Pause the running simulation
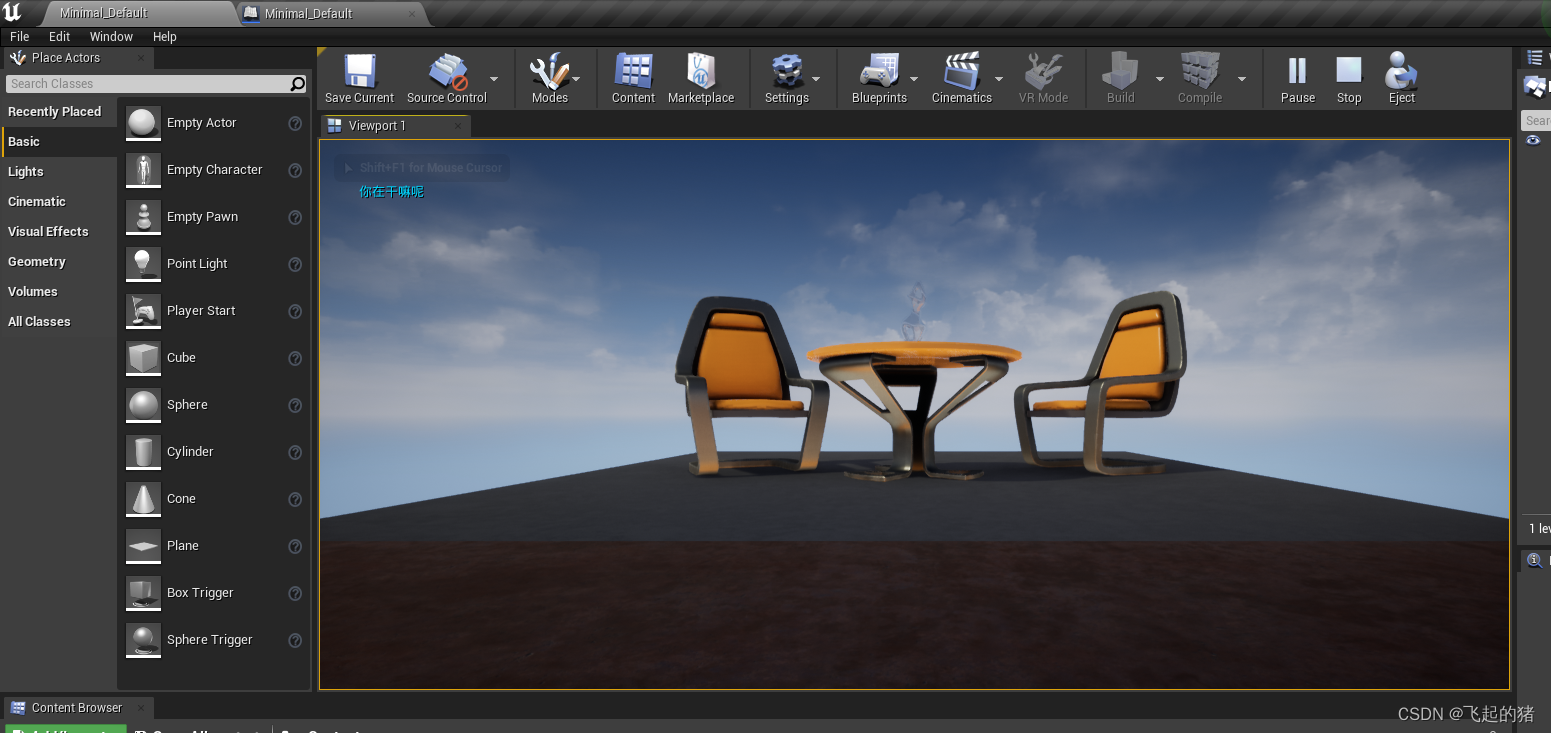 point(1297,71)
